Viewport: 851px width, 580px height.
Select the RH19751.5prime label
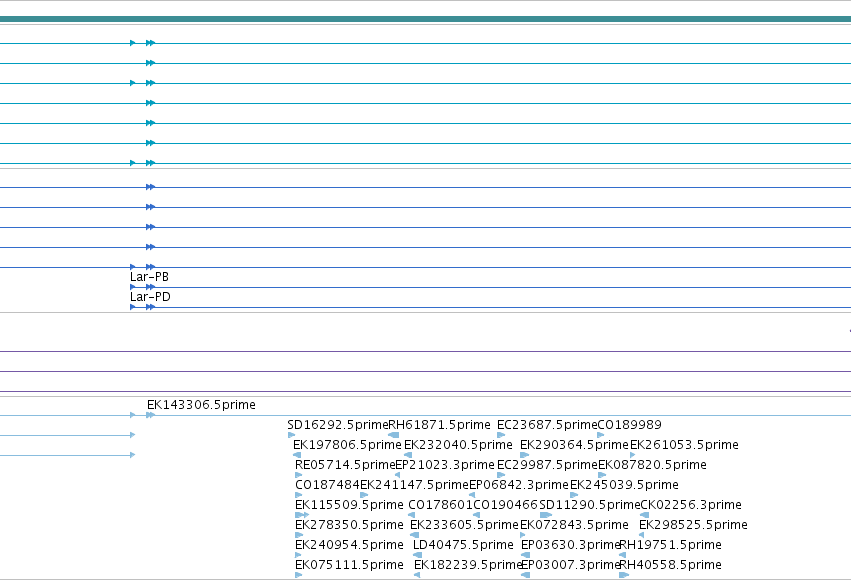pyautogui.click(x=670, y=545)
